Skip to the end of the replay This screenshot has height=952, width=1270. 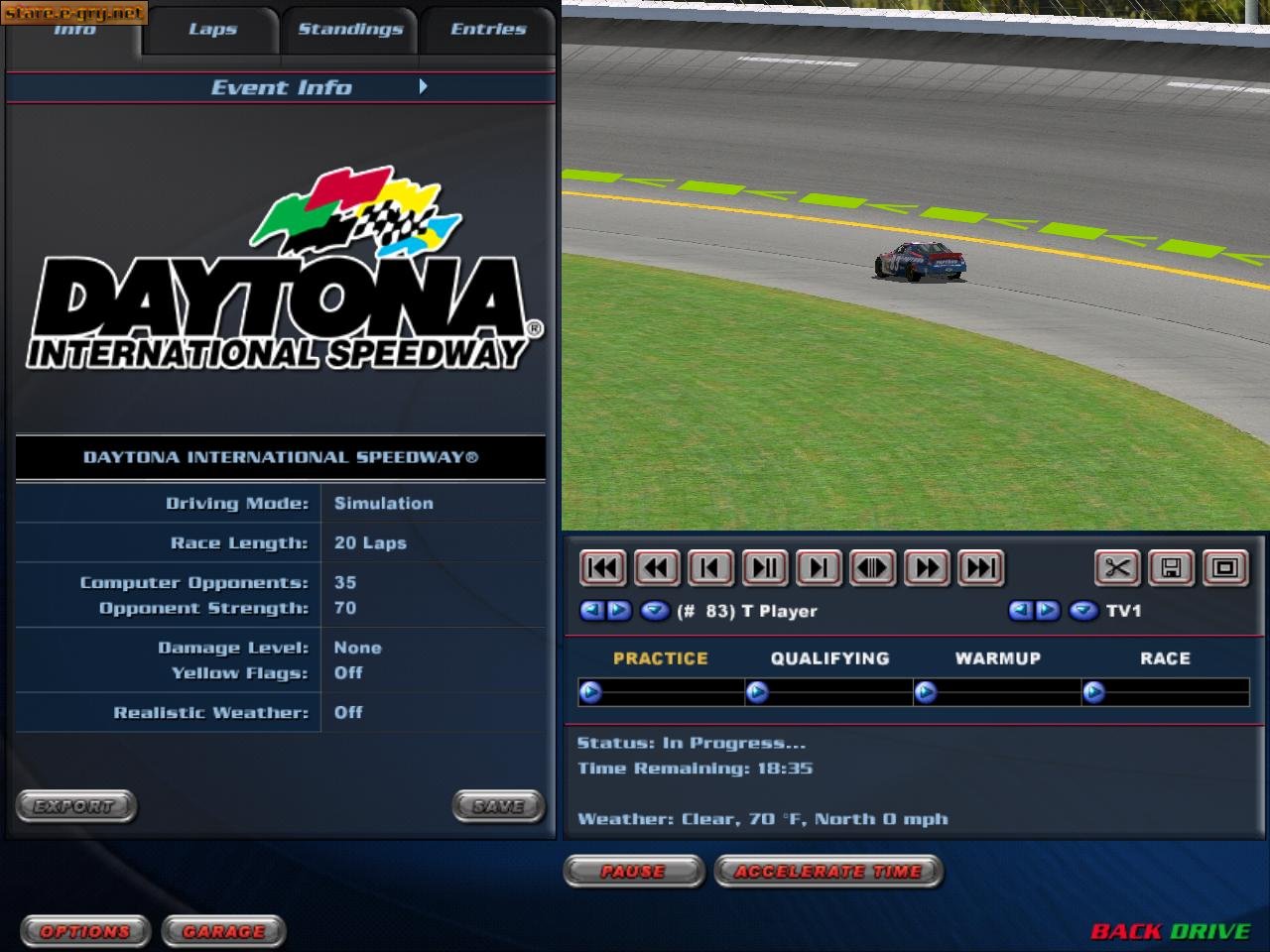click(x=980, y=567)
